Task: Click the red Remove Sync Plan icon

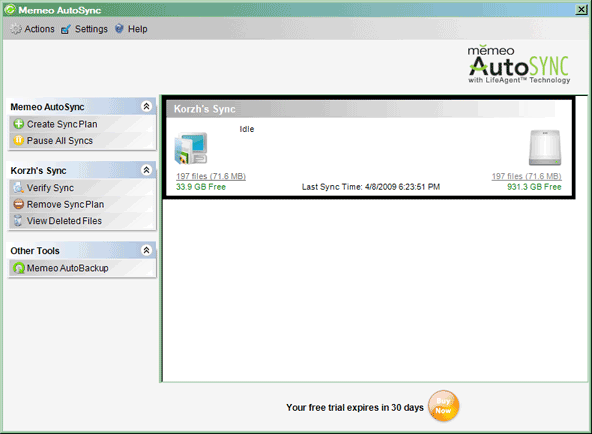Action: click(18, 204)
